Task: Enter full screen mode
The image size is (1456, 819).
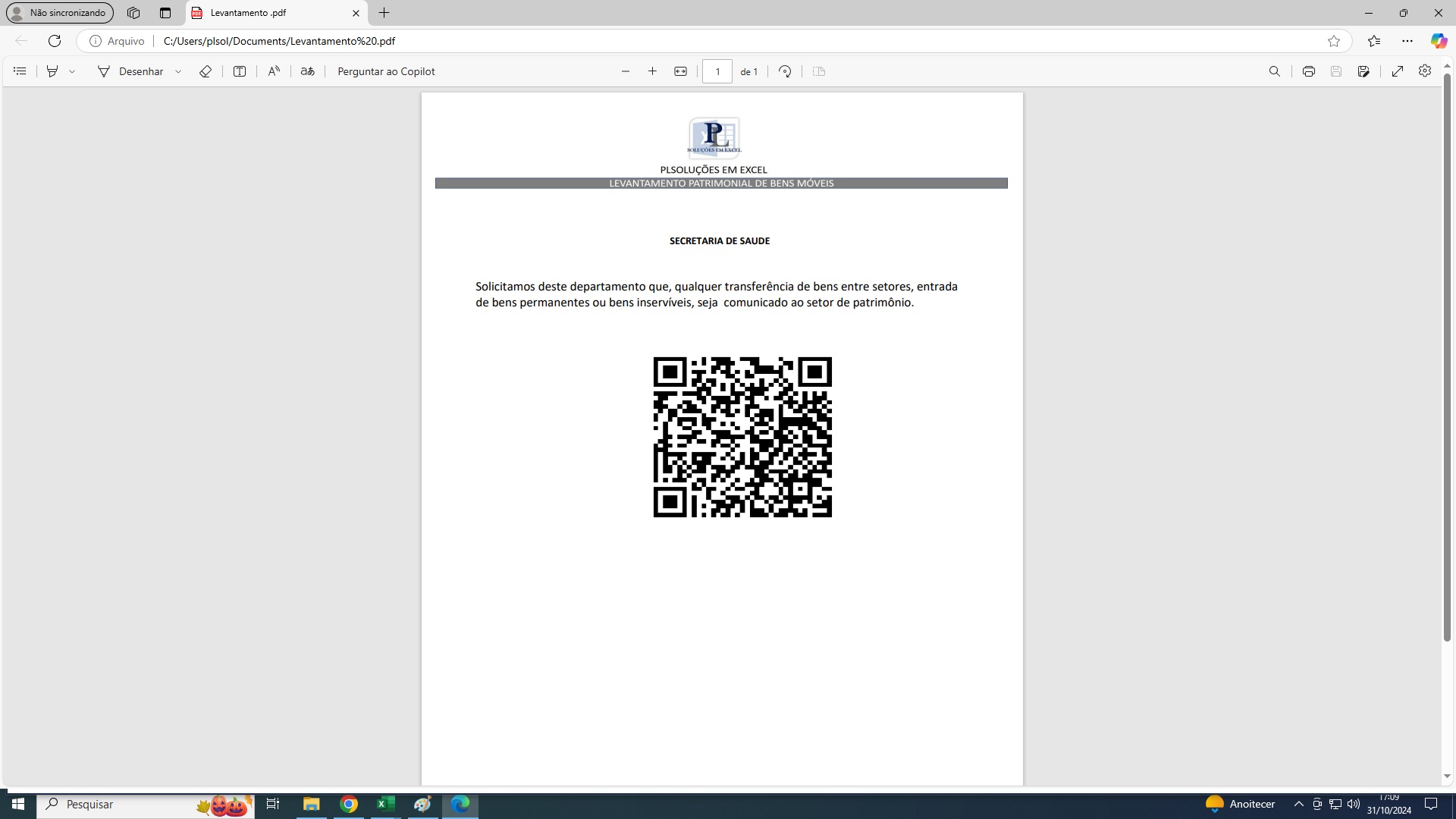Action: coord(1398,71)
